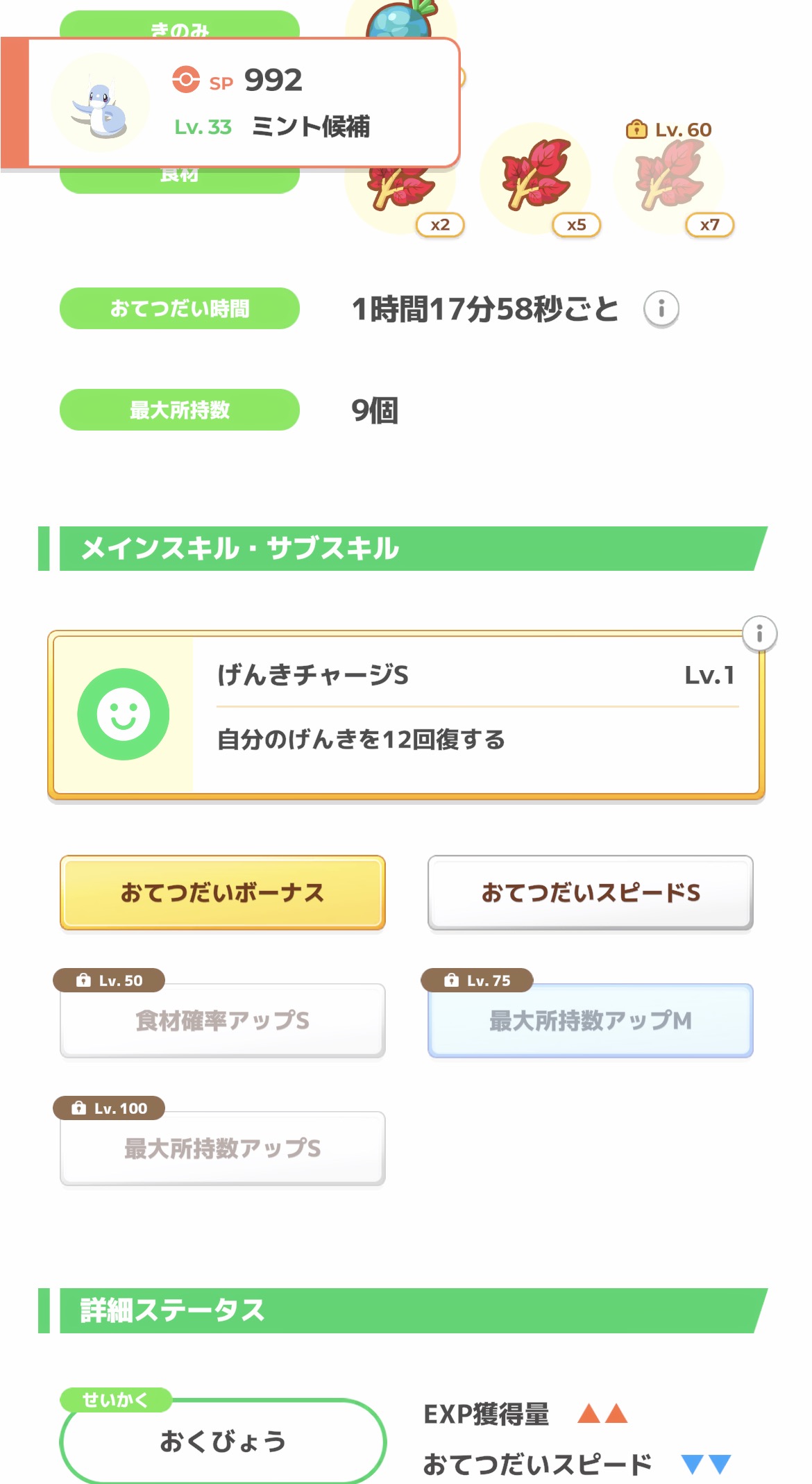The height and width of the screenshot is (1484, 812).
Task: Tap the おくびょう nature button
Action: (x=223, y=1441)
